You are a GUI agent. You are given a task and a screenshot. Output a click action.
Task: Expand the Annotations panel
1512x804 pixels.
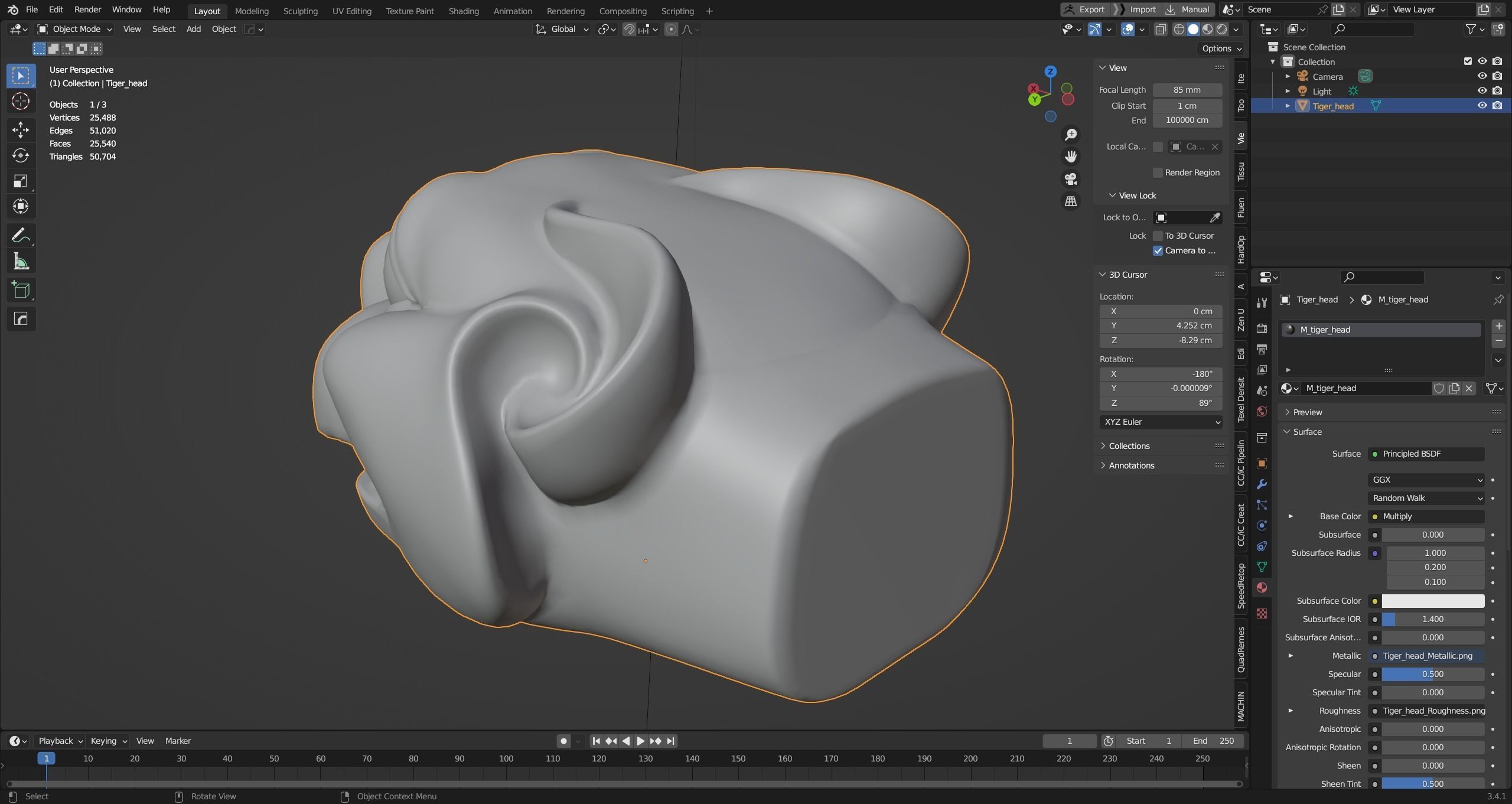point(1131,466)
